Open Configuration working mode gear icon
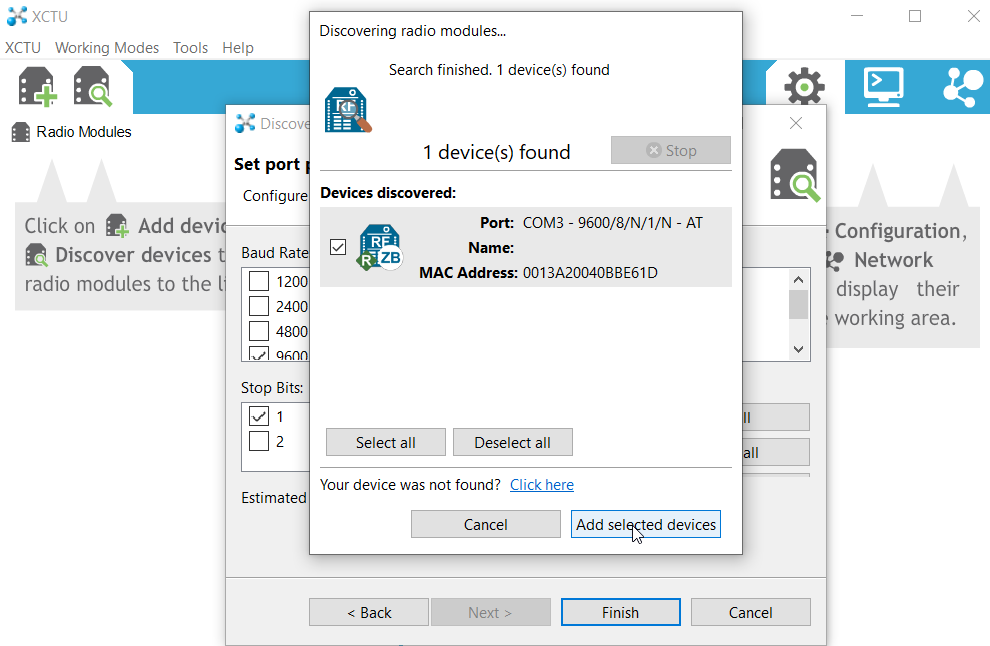990x646 pixels. coord(804,87)
